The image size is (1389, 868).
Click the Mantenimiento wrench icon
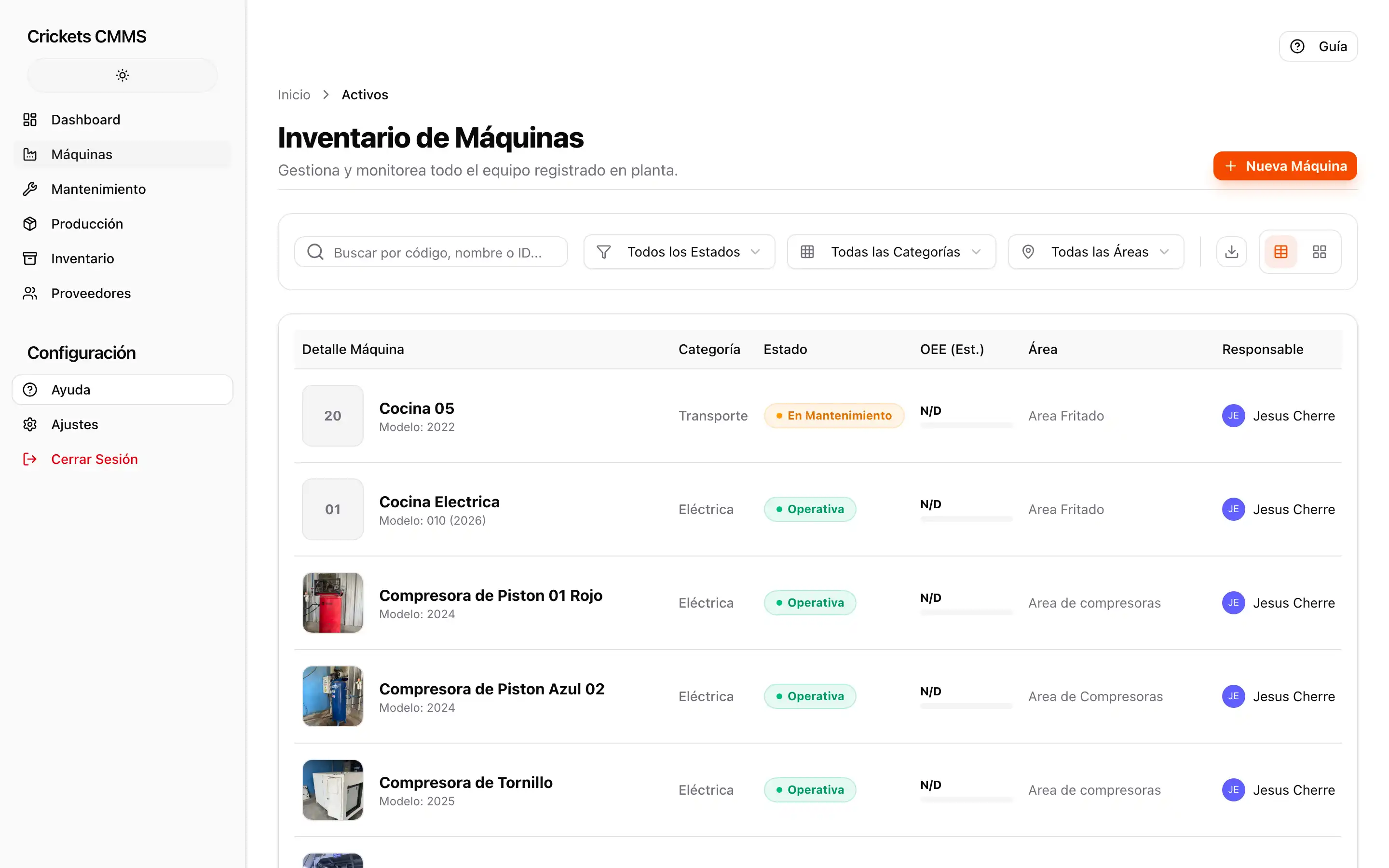pyautogui.click(x=30, y=189)
